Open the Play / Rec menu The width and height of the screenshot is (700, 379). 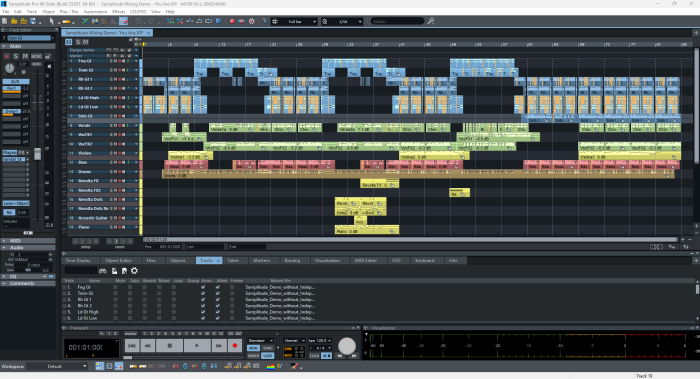69,12
